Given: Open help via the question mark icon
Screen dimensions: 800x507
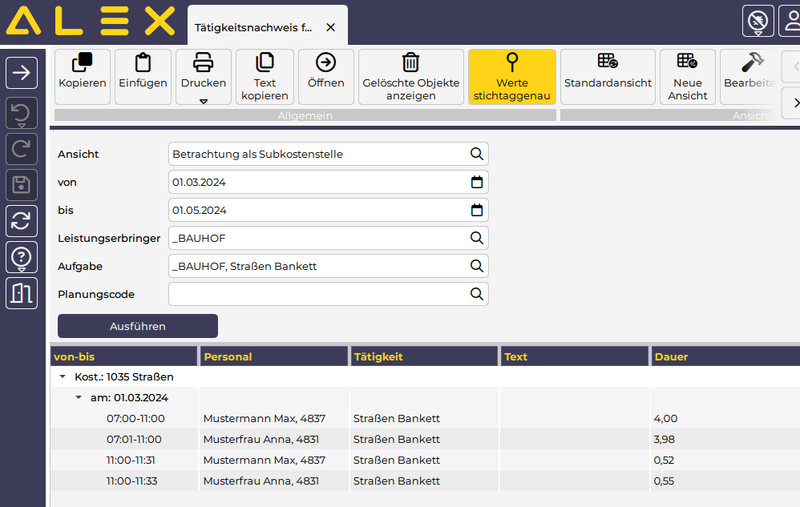Looking at the screenshot, I should (x=23, y=257).
